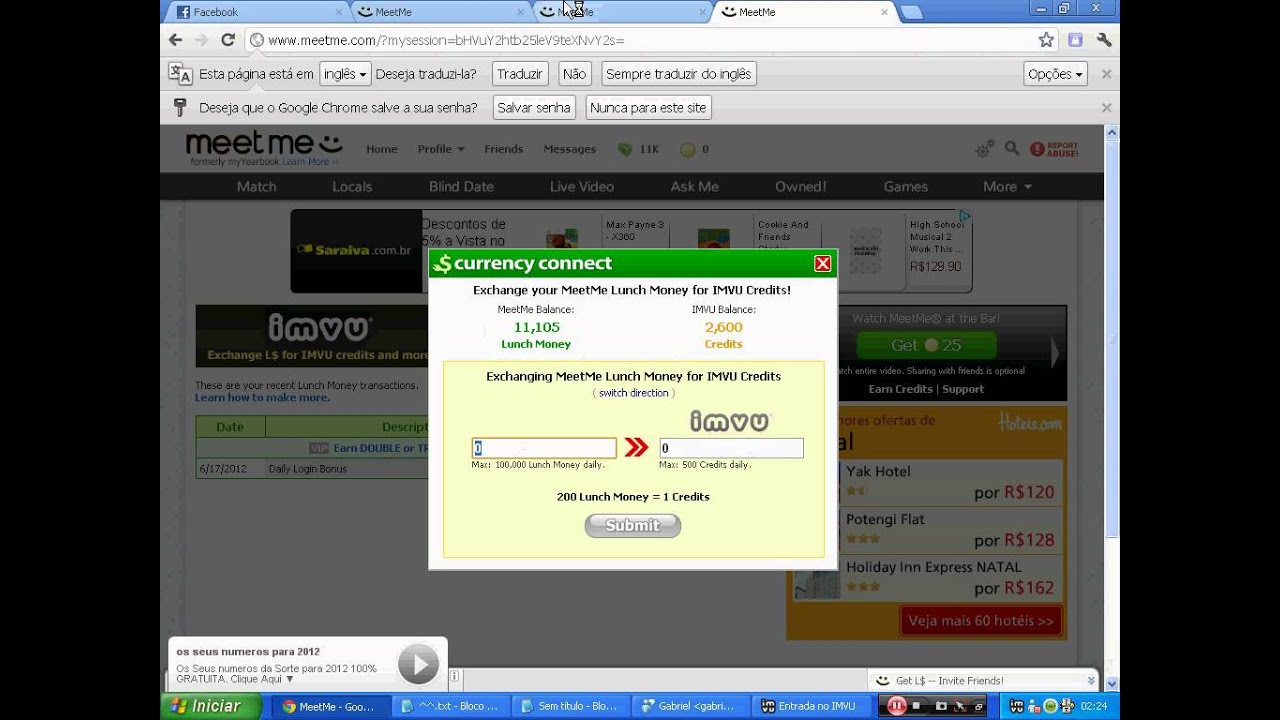Click the Earn Credits link
Image resolution: width=1280 pixels, height=720 pixels.
(x=900, y=389)
